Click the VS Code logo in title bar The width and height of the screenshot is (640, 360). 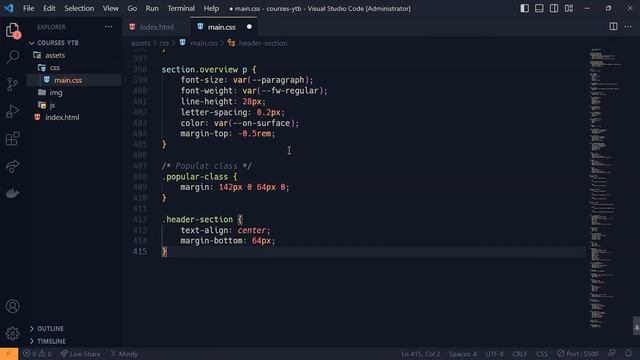[x=9, y=8]
